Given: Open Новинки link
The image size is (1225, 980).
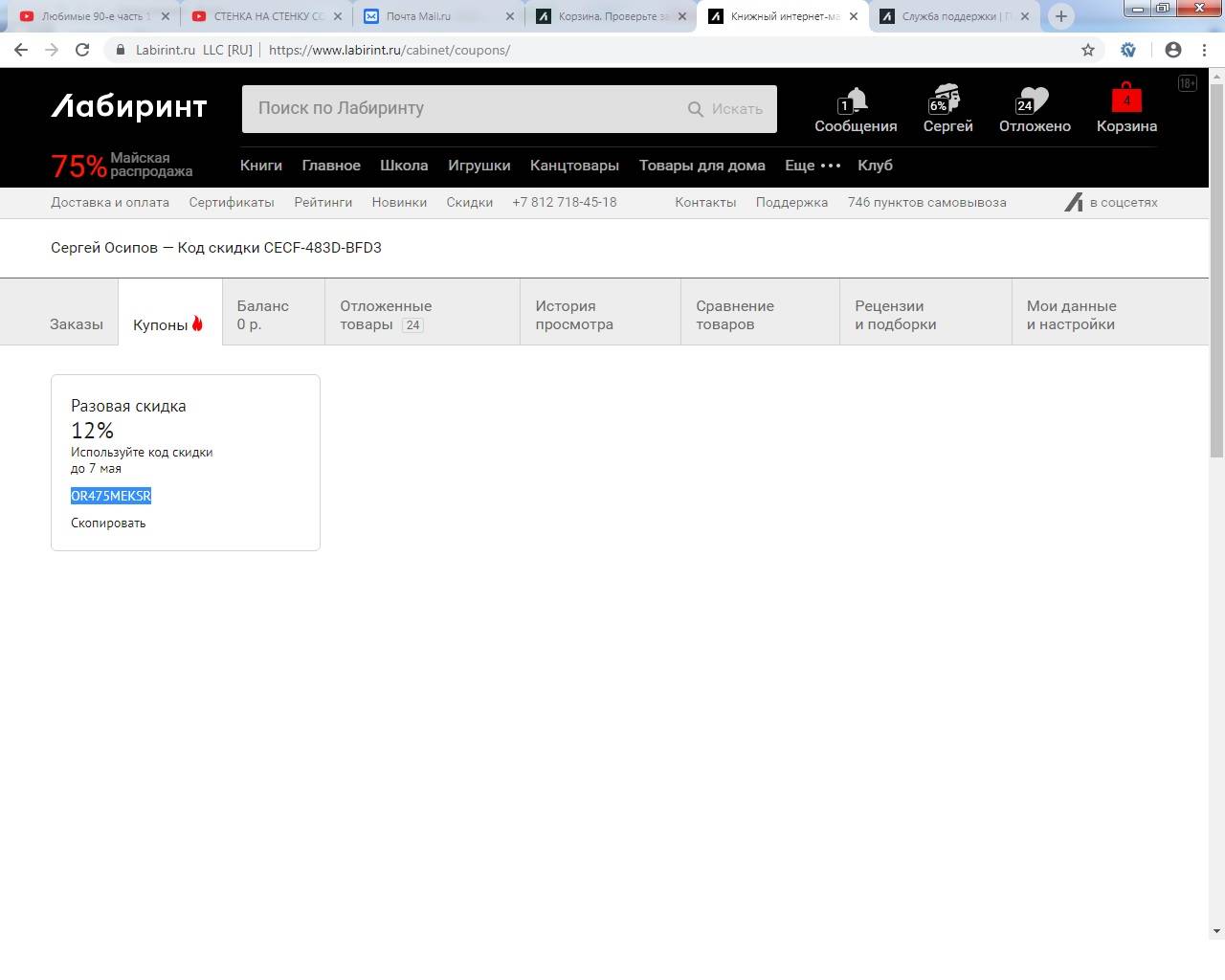Looking at the screenshot, I should [399, 202].
